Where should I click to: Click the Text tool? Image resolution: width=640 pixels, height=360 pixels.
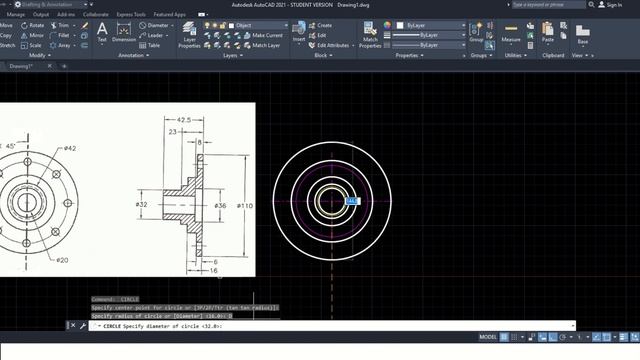(102, 32)
